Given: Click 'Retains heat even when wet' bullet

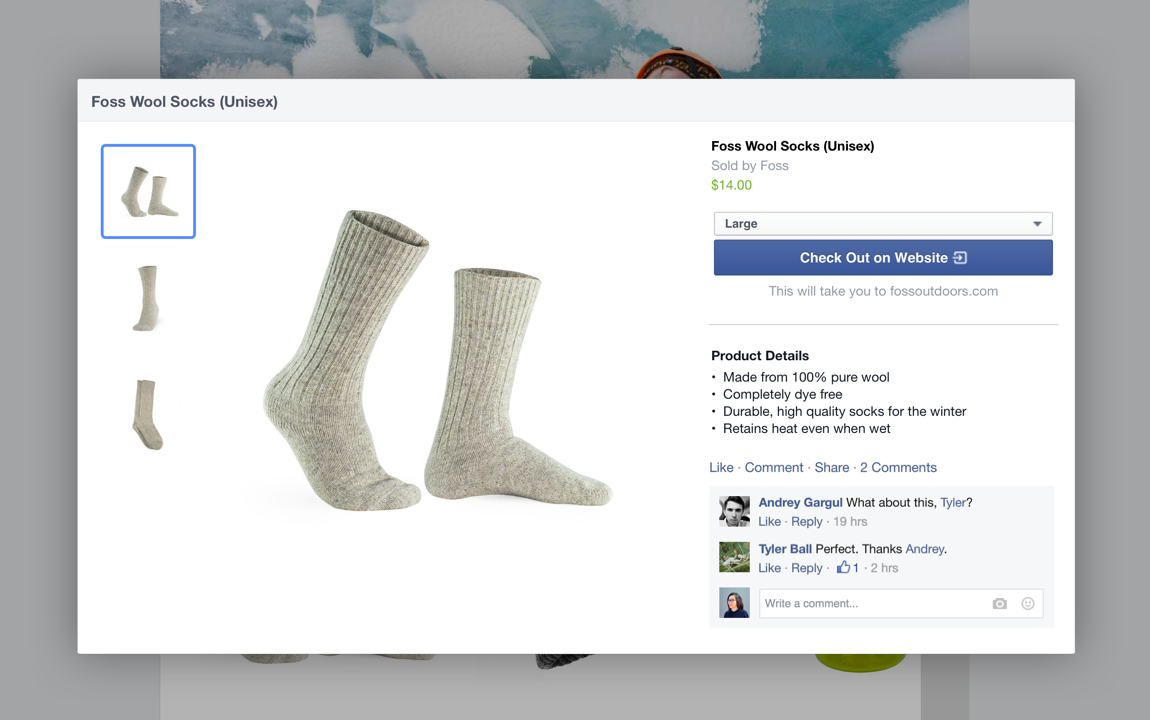Looking at the screenshot, I should 806,428.
